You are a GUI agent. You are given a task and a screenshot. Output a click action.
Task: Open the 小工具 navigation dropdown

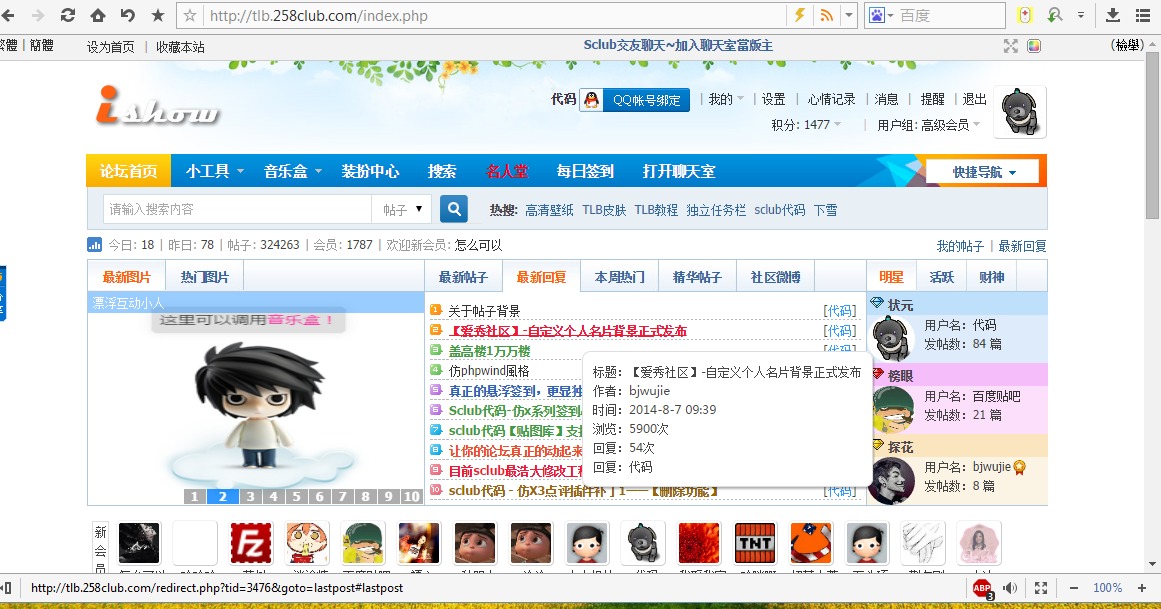215,171
